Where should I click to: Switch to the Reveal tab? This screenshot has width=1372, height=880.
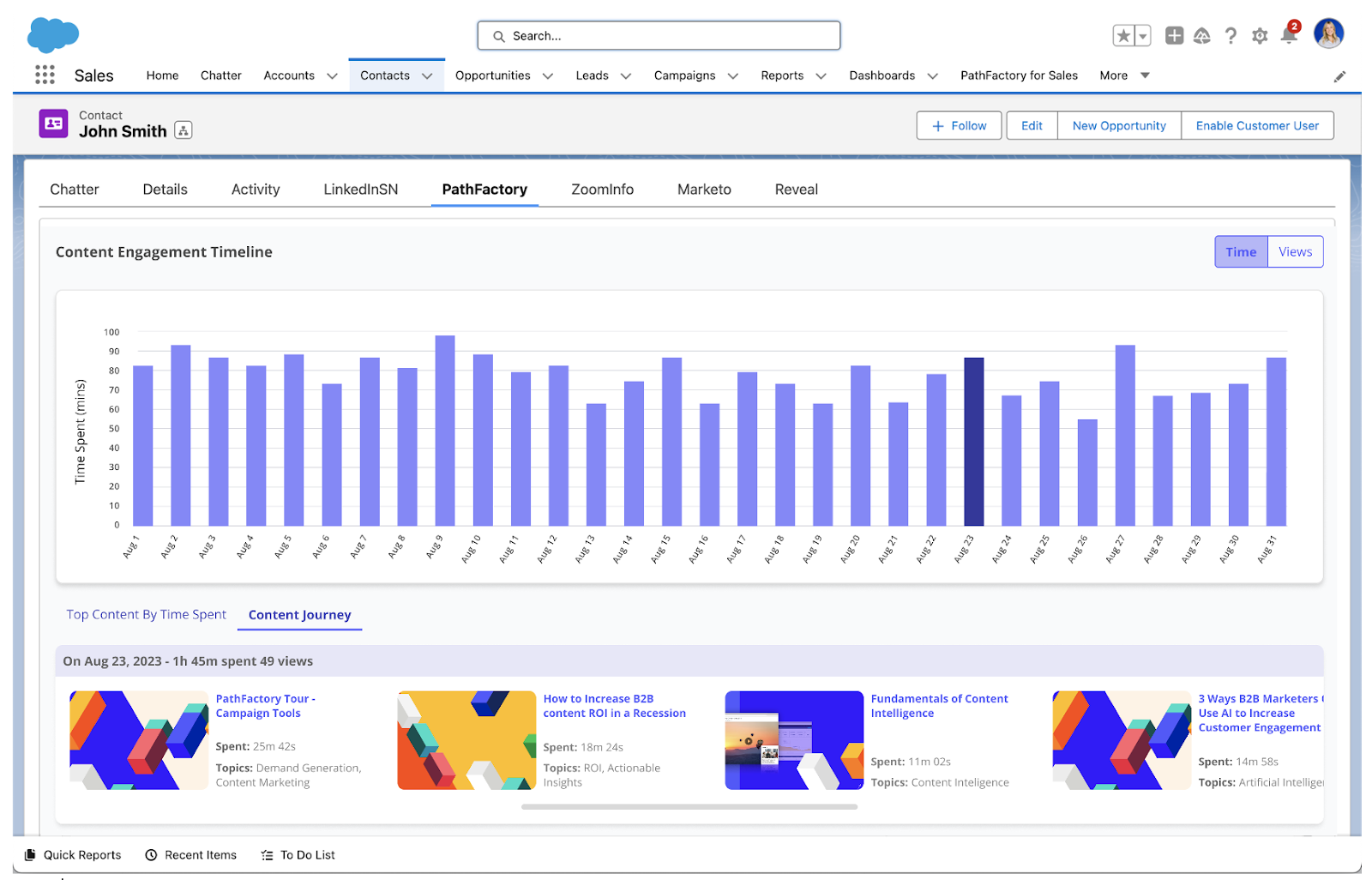[797, 190]
